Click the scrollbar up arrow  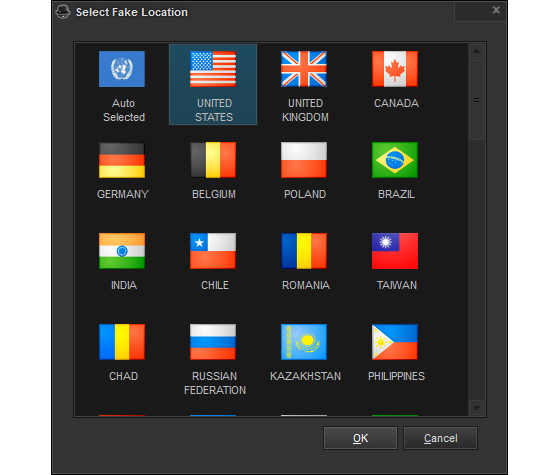point(476,51)
